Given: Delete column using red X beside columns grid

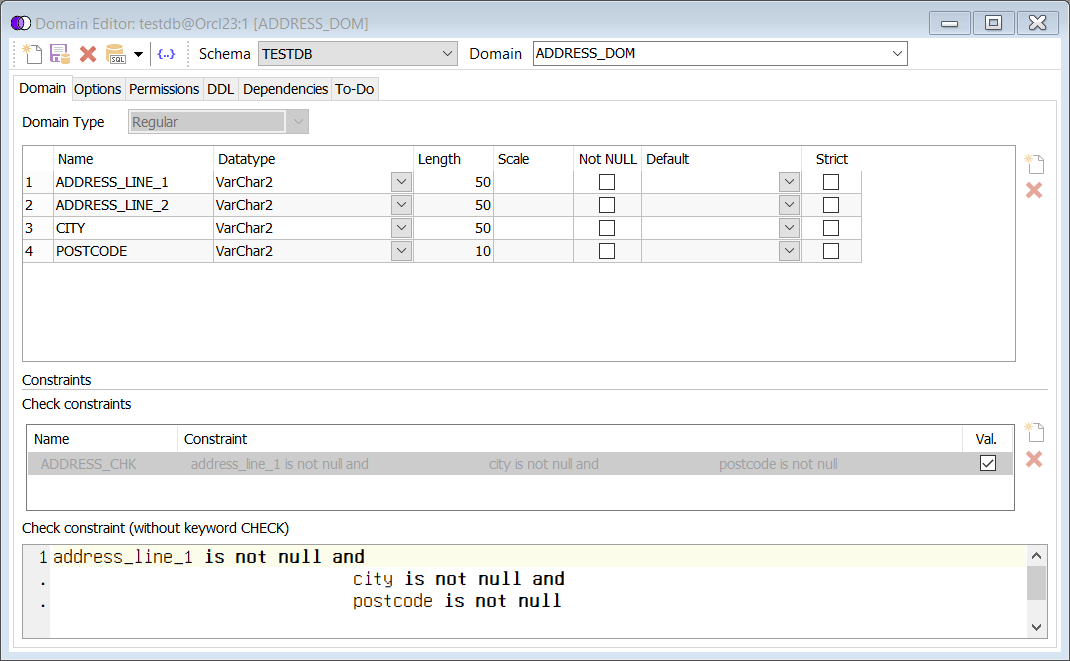Looking at the screenshot, I should pos(1034,190).
